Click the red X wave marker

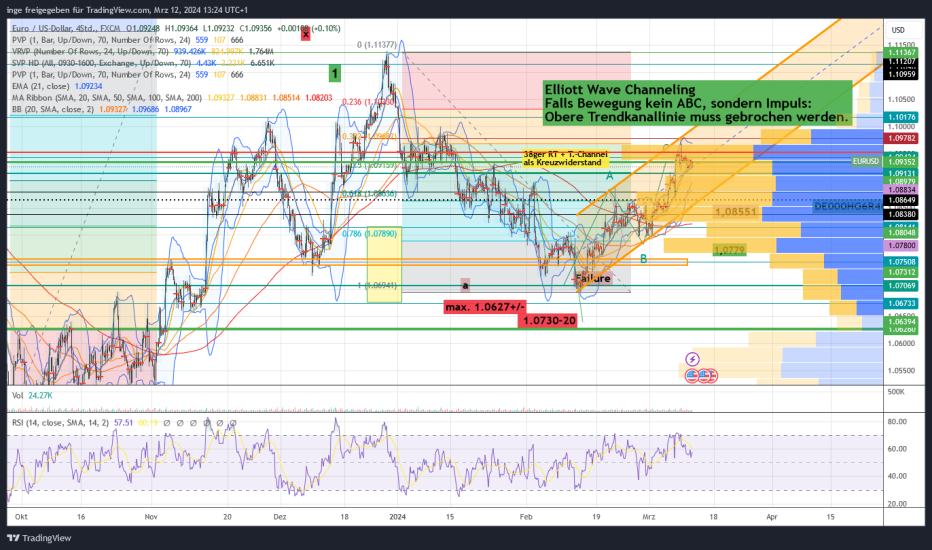click(306, 33)
